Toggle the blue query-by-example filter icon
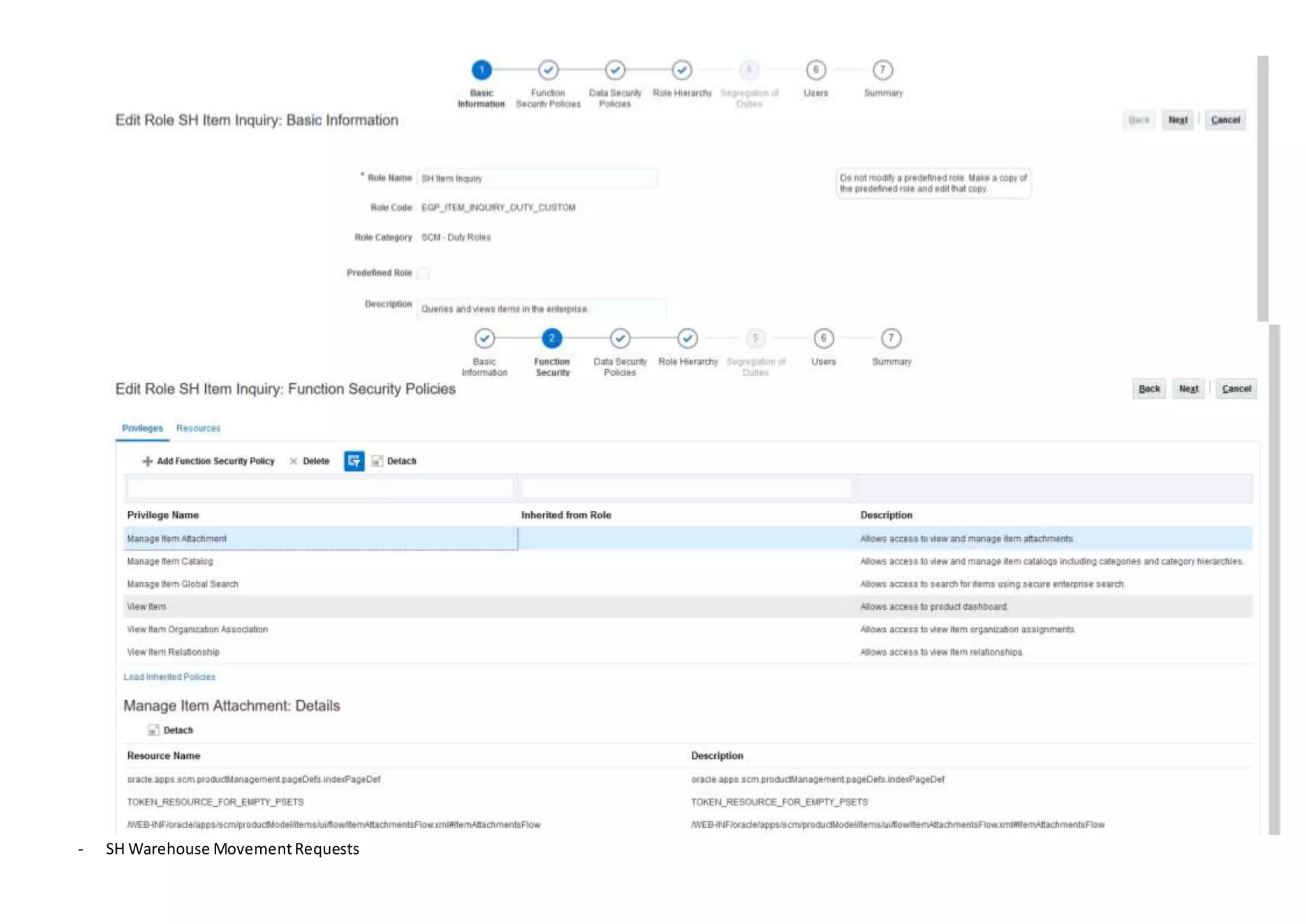1306x924 pixels. (354, 461)
